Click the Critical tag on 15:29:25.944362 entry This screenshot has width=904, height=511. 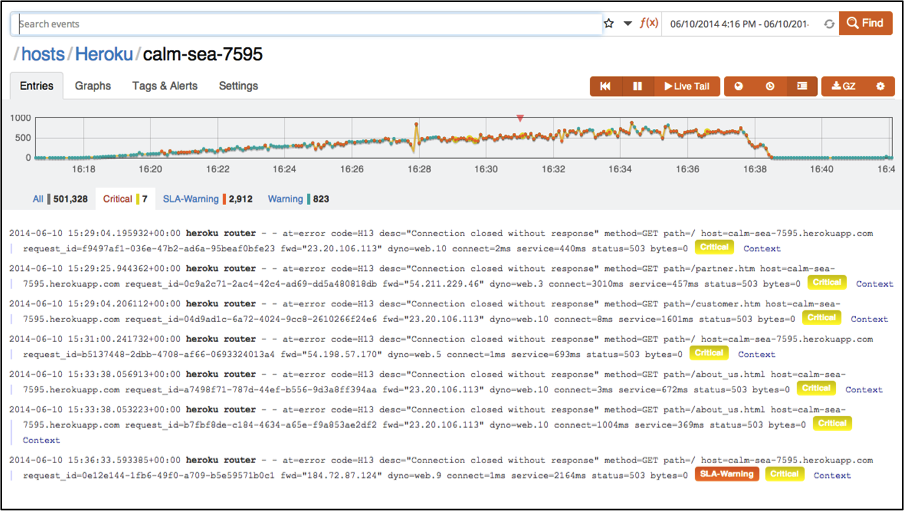tap(827, 283)
